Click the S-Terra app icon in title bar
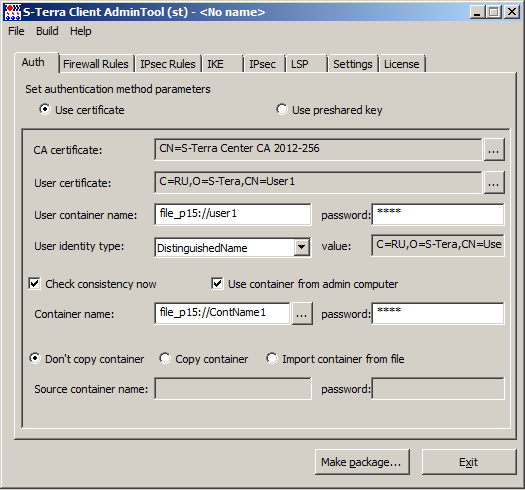 12,12
